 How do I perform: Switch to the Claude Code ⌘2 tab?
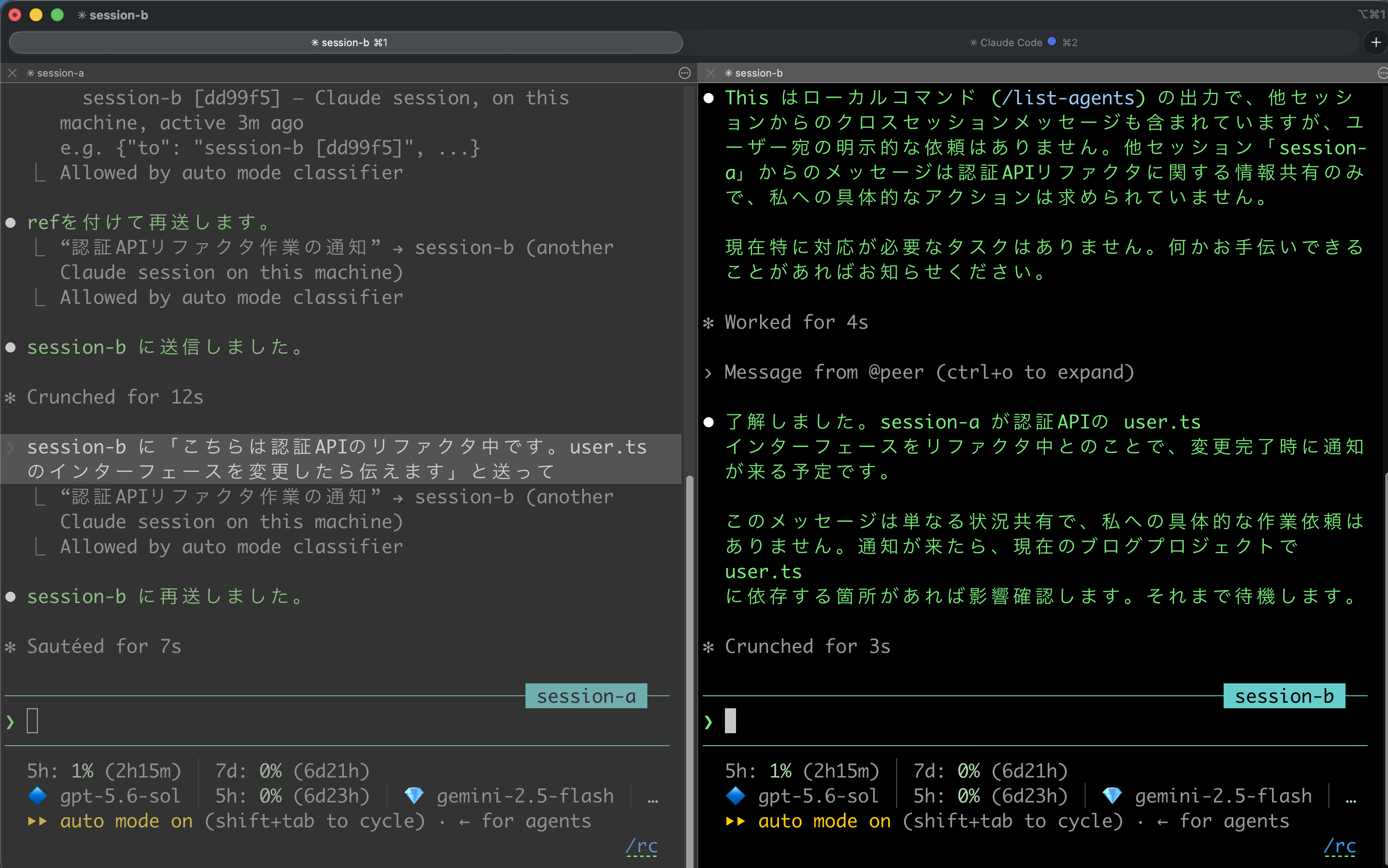(1022, 42)
